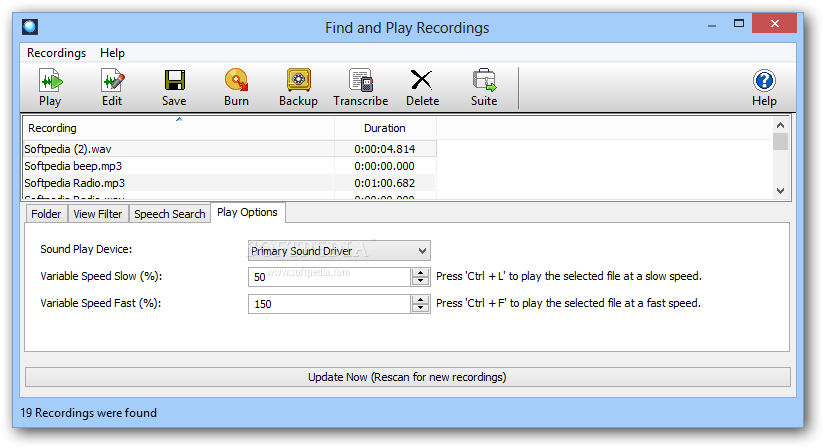
Task: Open the Recordings menu
Action: coord(56,53)
